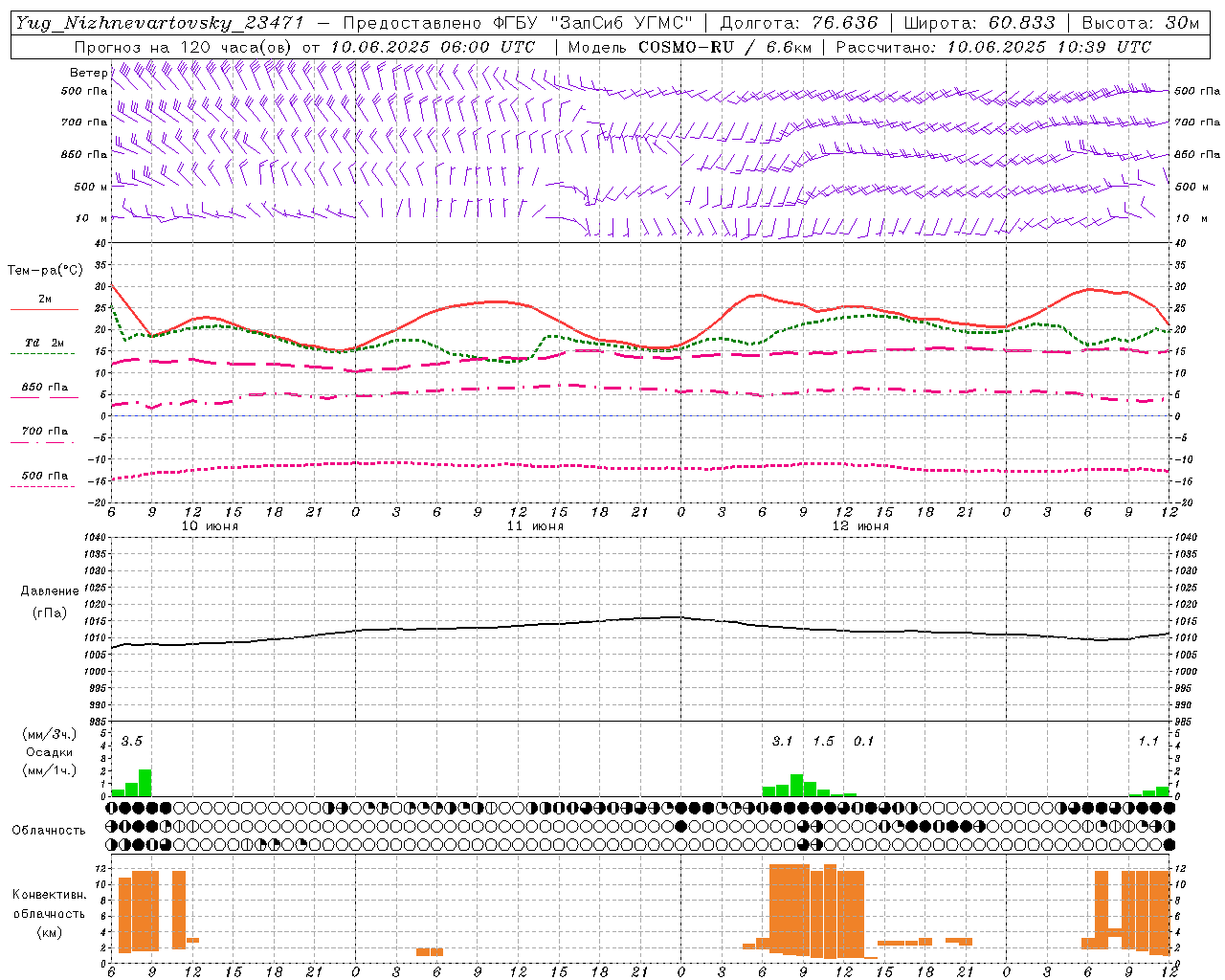Click the dotted pink line sample under 500 гПа legend
This screenshot has height=980, width=1225.
tap(42, 486)
